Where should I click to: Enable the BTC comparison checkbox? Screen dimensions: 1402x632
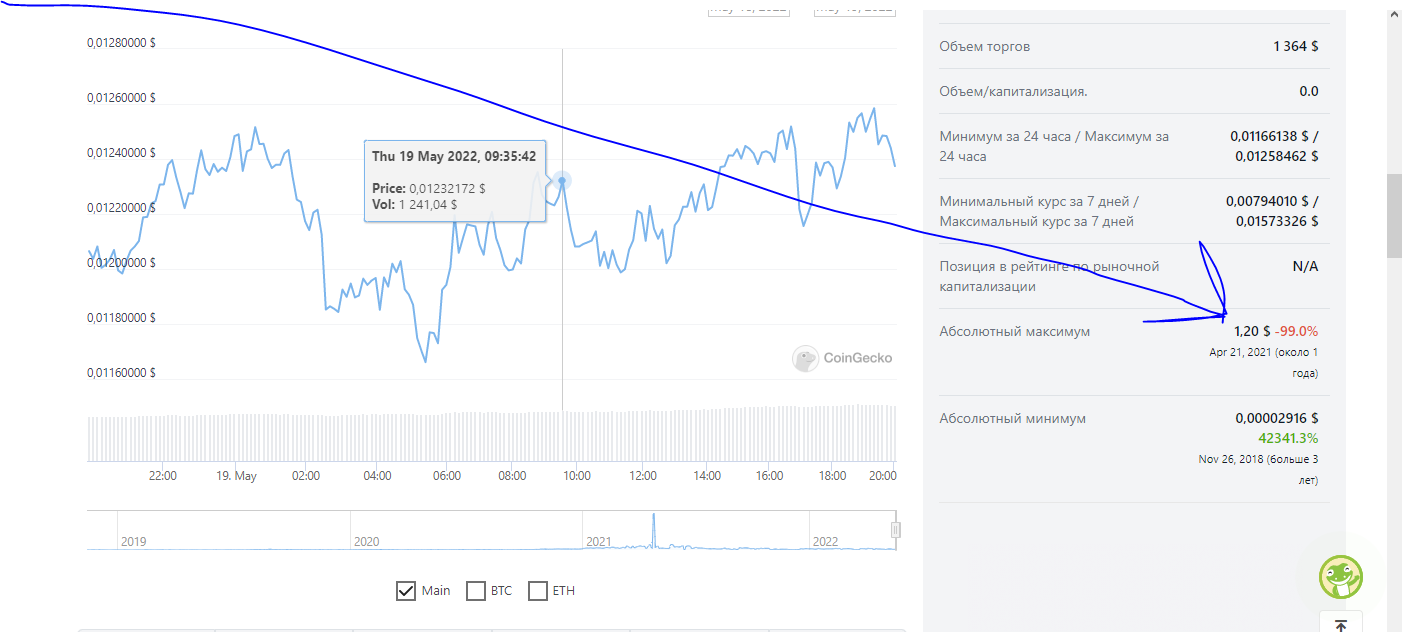point(476,591)
